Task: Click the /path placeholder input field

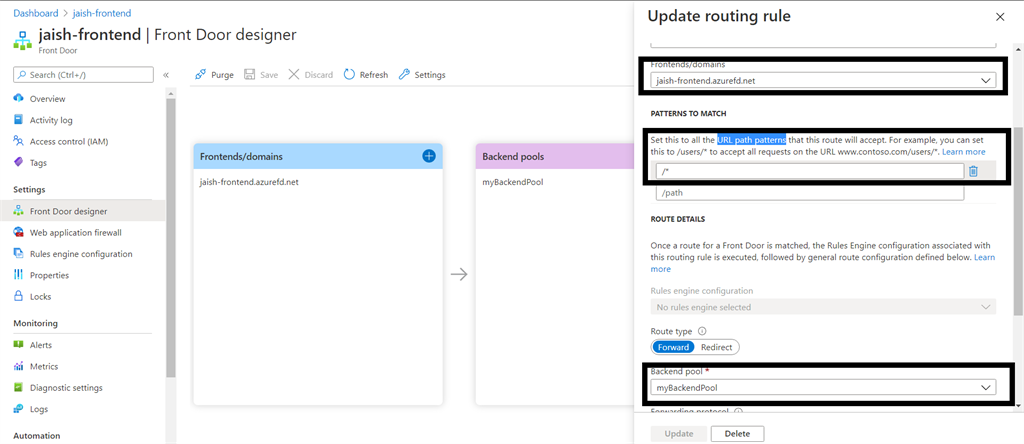Action: coord(810,193)
